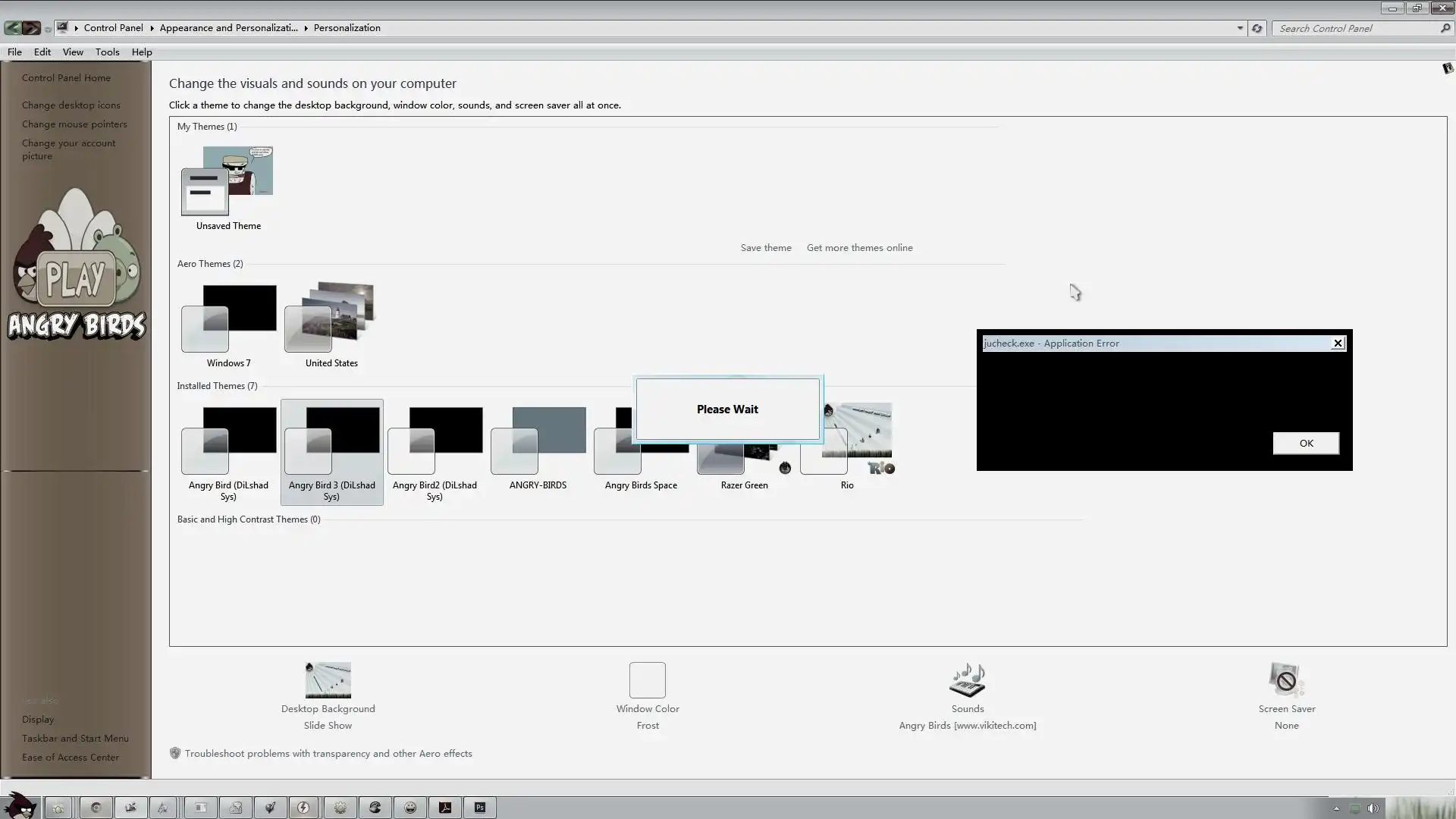Open the Desktop Background slide show icon
Image resolution: width=1456 pixels, height=819 pixels.
pos(328,680)
